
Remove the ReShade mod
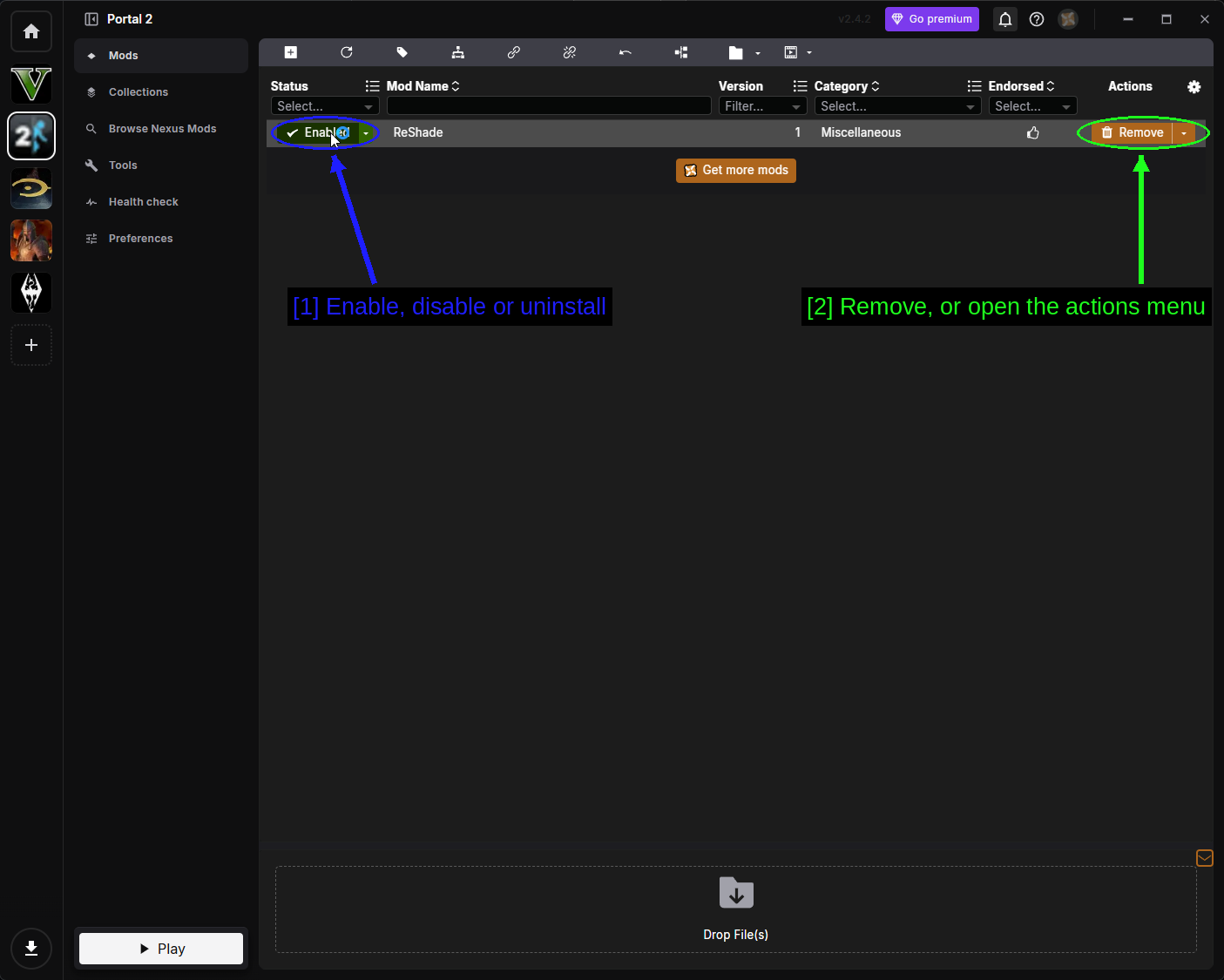tap(1133, 133)
